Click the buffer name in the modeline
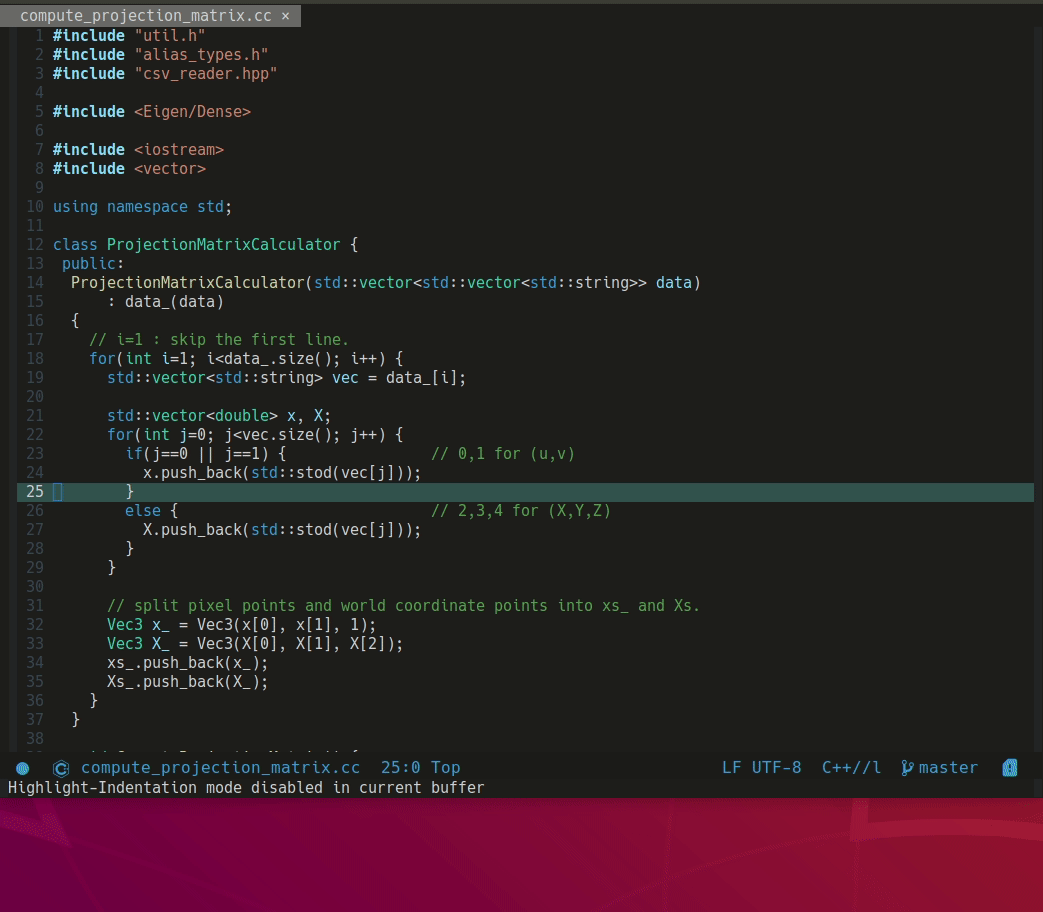Viewport: 1043px width, 912px height. point(220,768)
